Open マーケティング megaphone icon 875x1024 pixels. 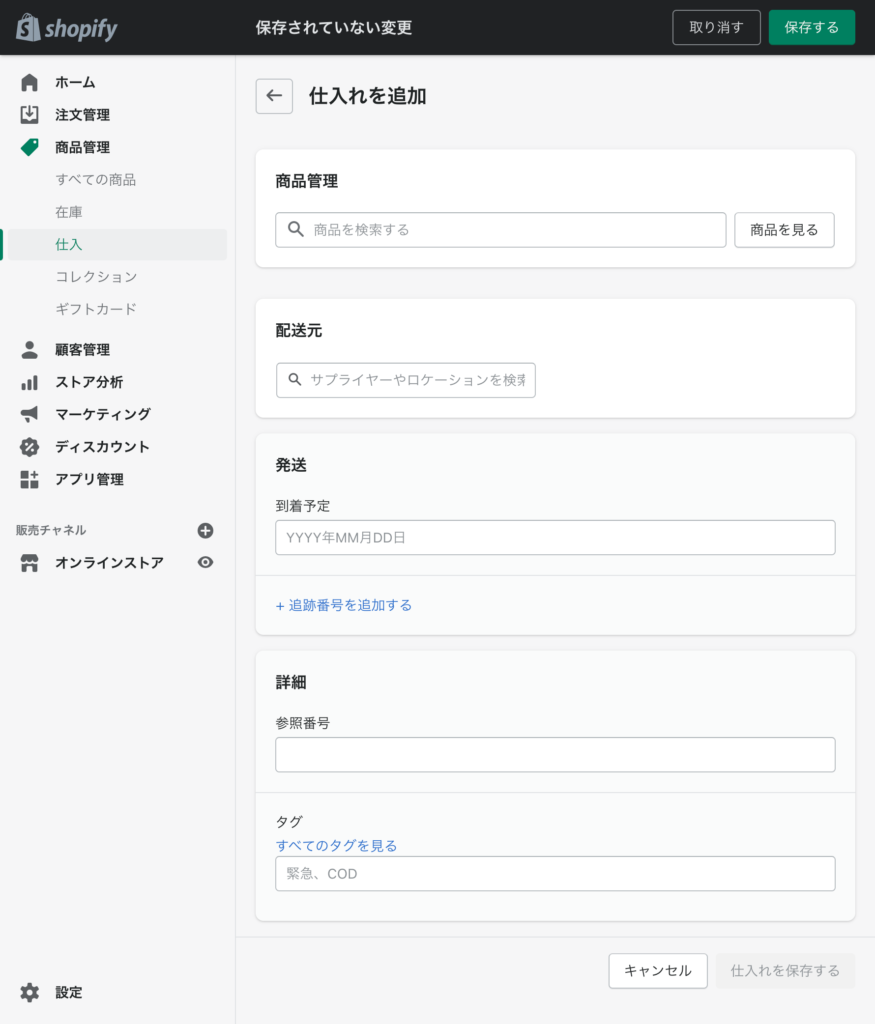[x=29, y=414]
